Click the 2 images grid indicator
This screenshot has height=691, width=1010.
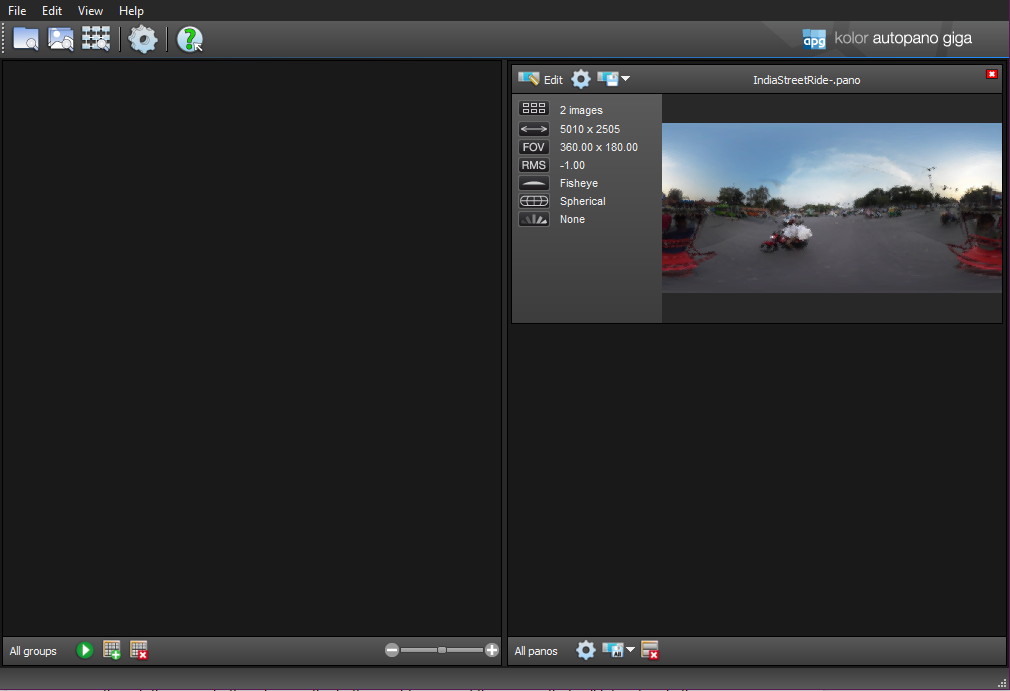pyautogui.click(x=533, y=108)
